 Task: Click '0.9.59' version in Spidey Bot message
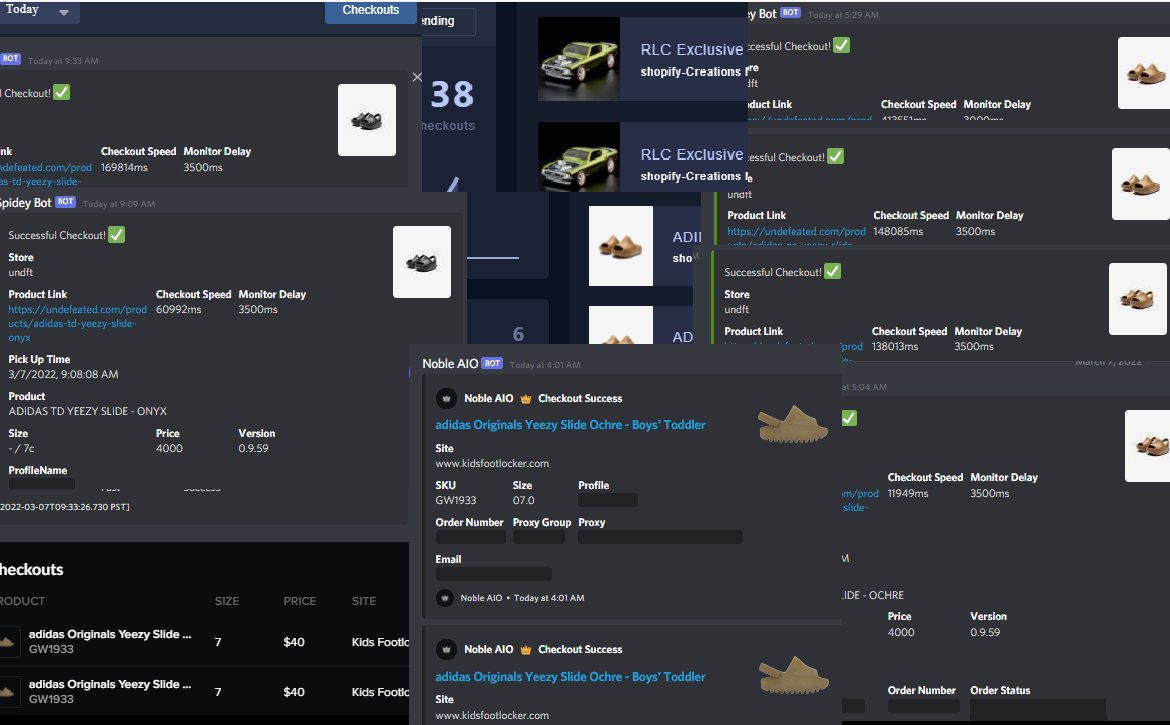pos(253,448)
